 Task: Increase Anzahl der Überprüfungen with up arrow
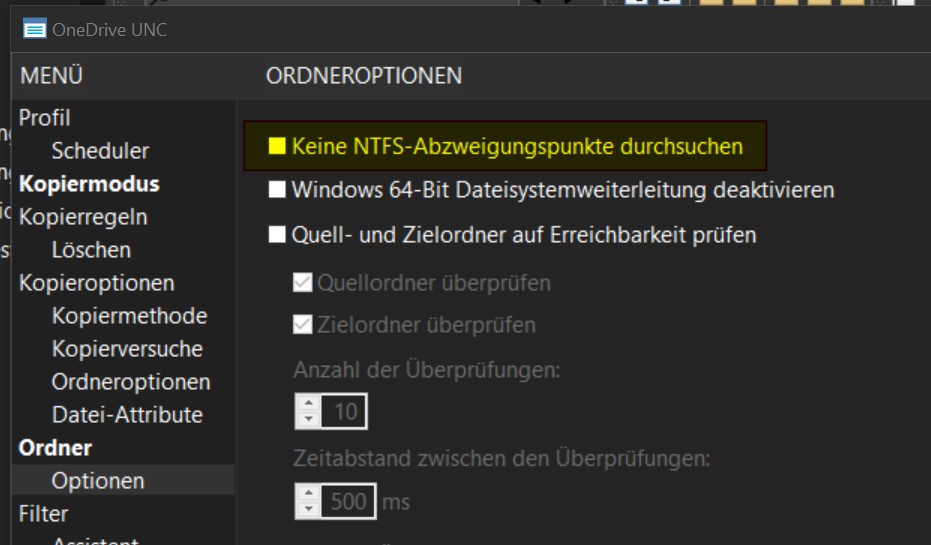[x=310, y=404]
